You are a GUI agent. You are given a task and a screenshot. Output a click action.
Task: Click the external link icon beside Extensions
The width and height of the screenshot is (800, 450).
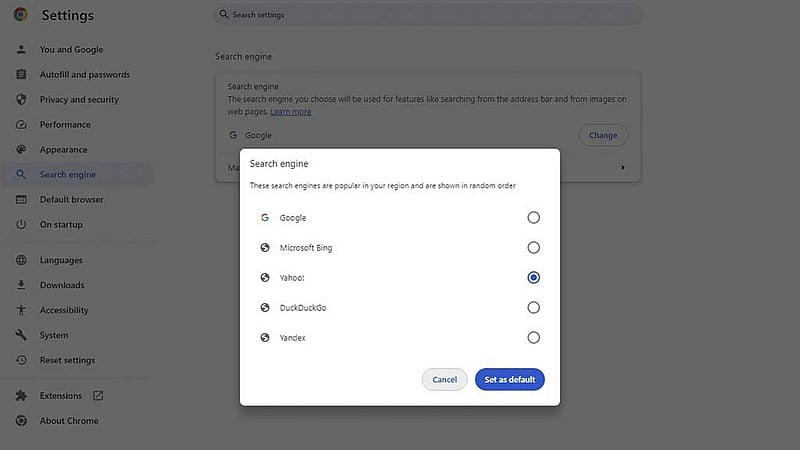click(x=98, y=395)
